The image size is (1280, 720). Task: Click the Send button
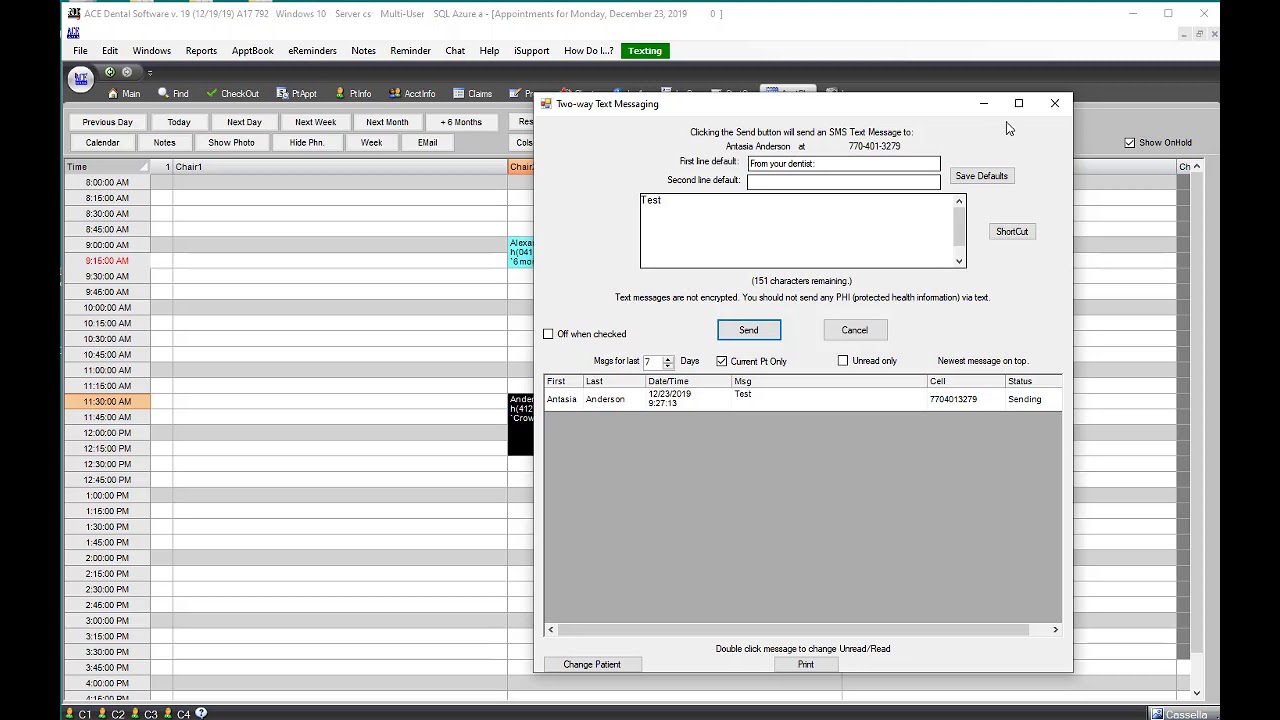pos(749,330)
